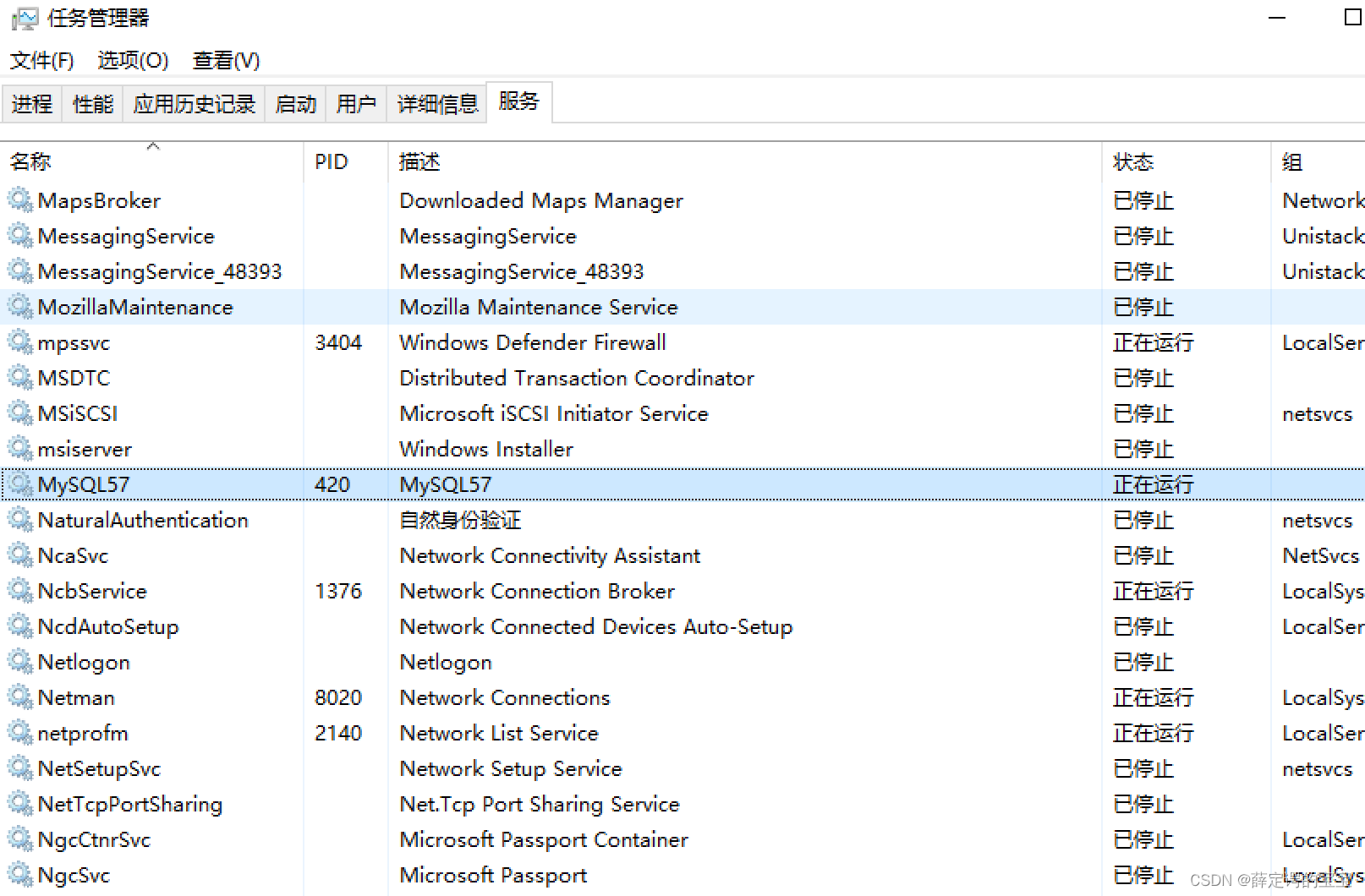
Task: Click the gear icon beside MozillaMaintenance
Action: coord(19,307)
